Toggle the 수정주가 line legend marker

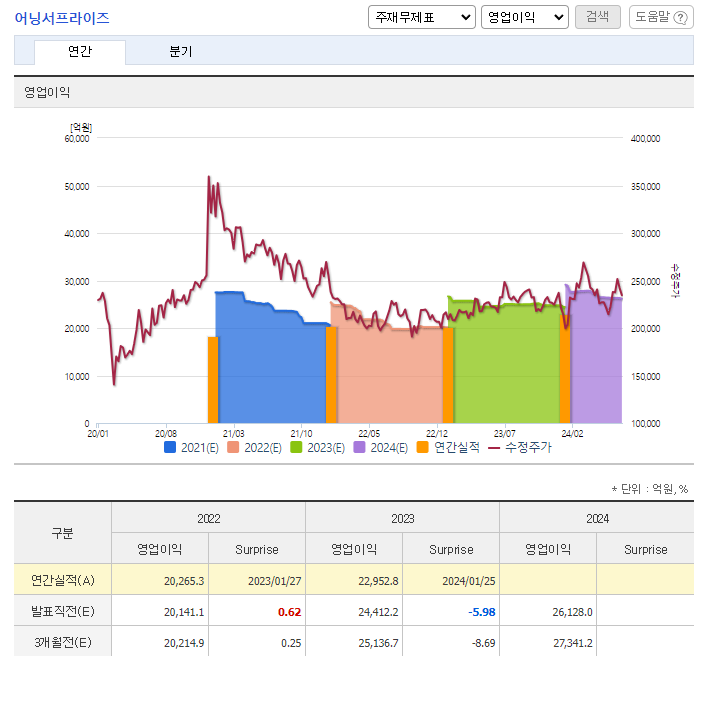[x=494, y=447]
